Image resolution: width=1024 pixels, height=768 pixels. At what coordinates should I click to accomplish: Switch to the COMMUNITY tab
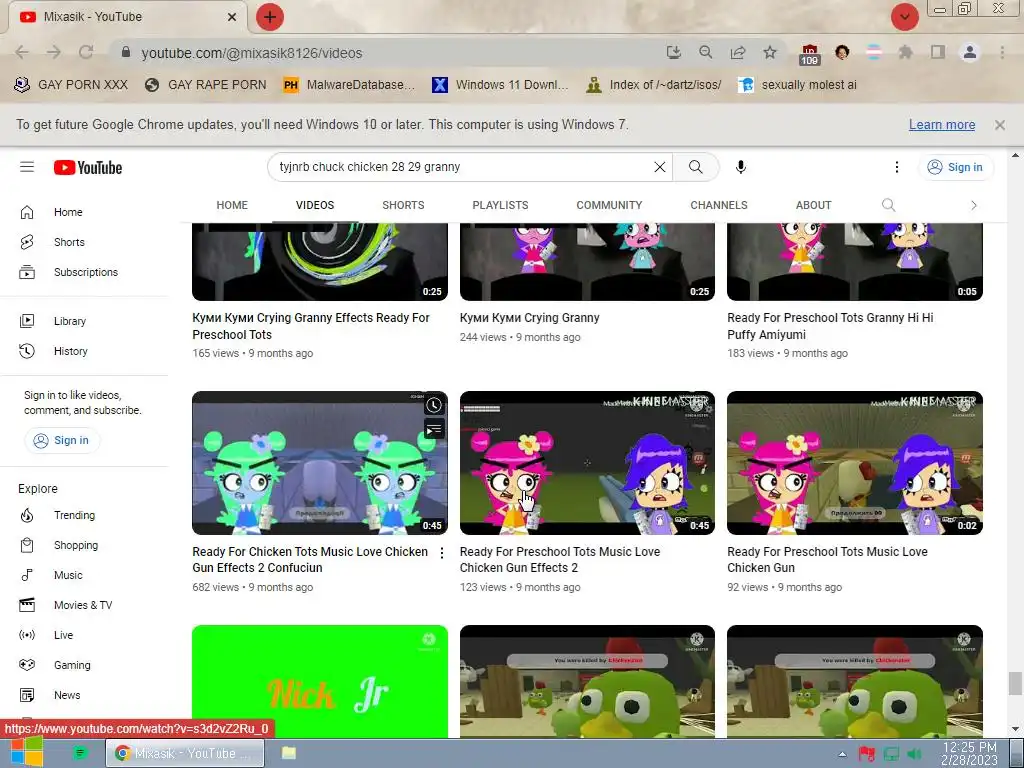609,205
